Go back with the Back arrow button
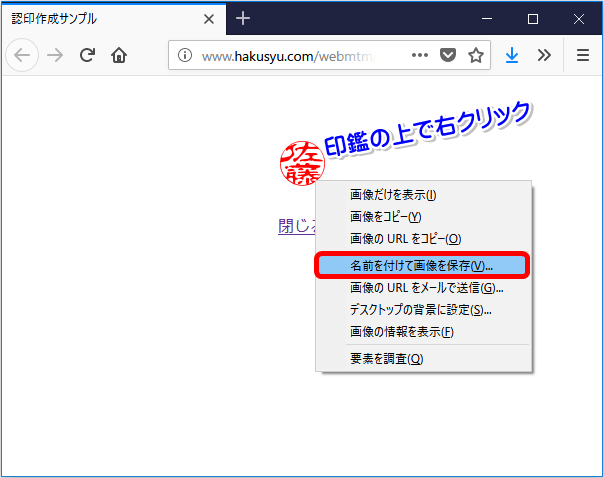604x478 pixels. coord(22,55)
